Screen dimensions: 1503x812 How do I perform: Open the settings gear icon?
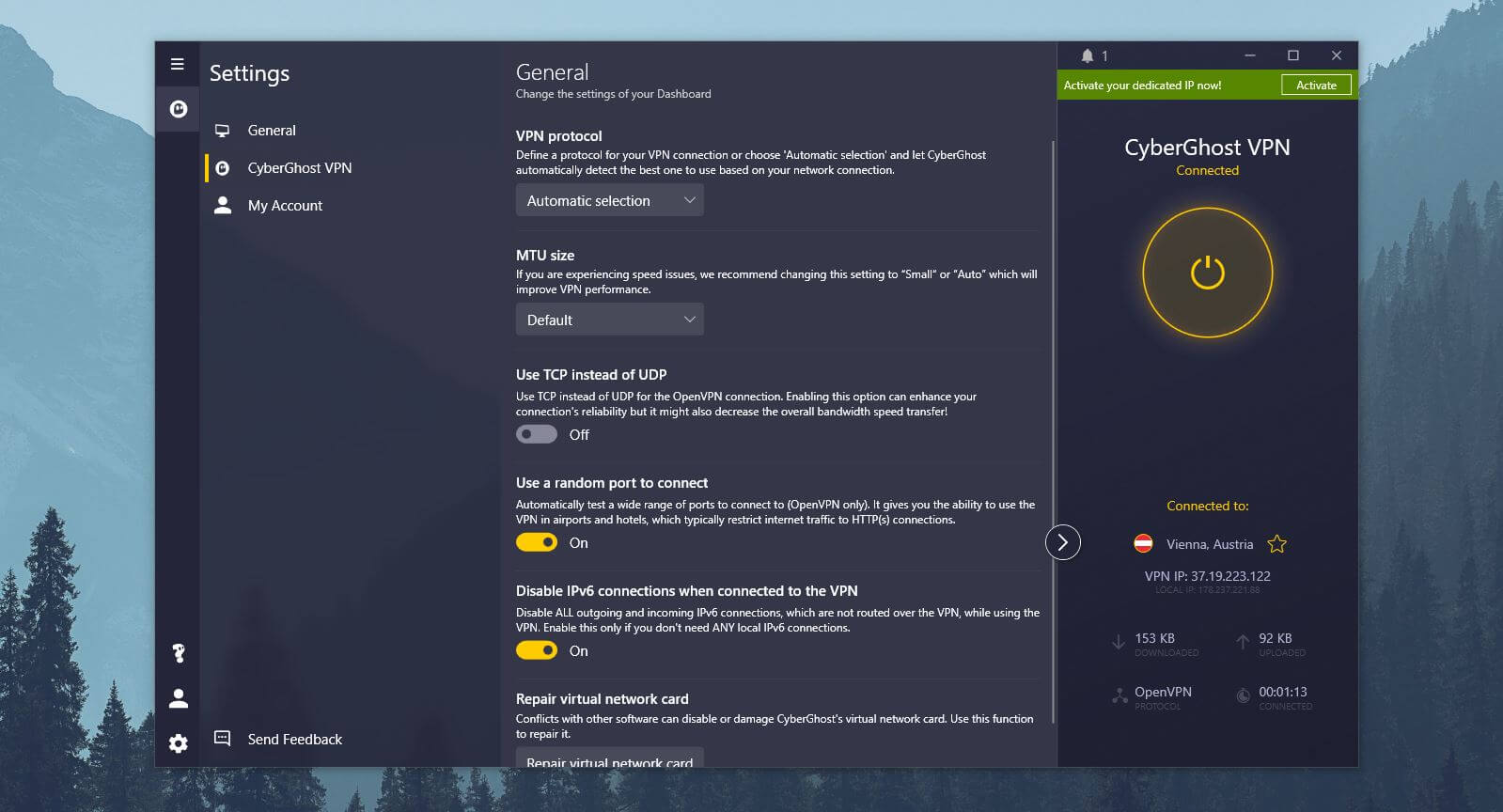coord(179,743)
